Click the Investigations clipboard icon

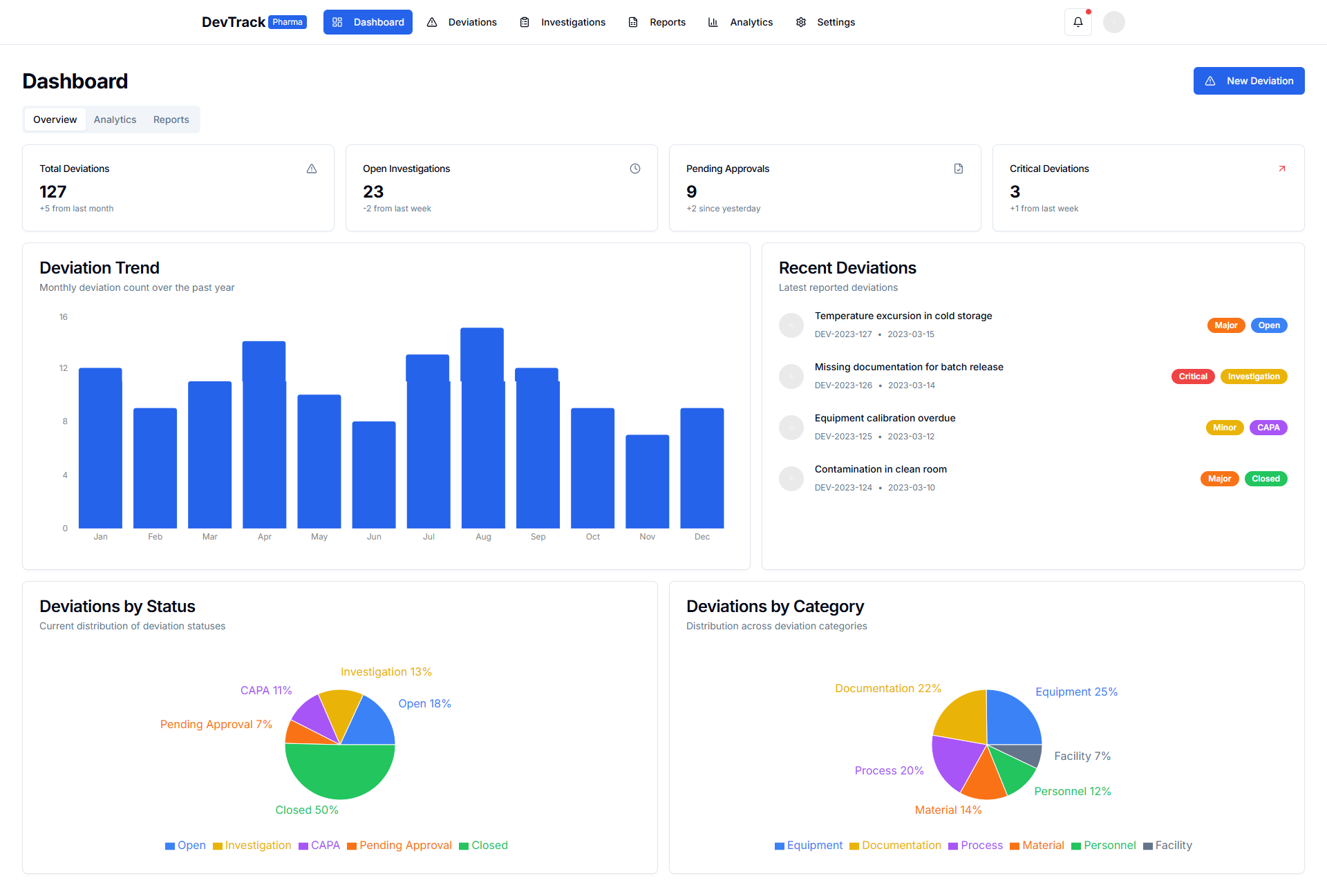pyautogui.click(x=525, y=22)
